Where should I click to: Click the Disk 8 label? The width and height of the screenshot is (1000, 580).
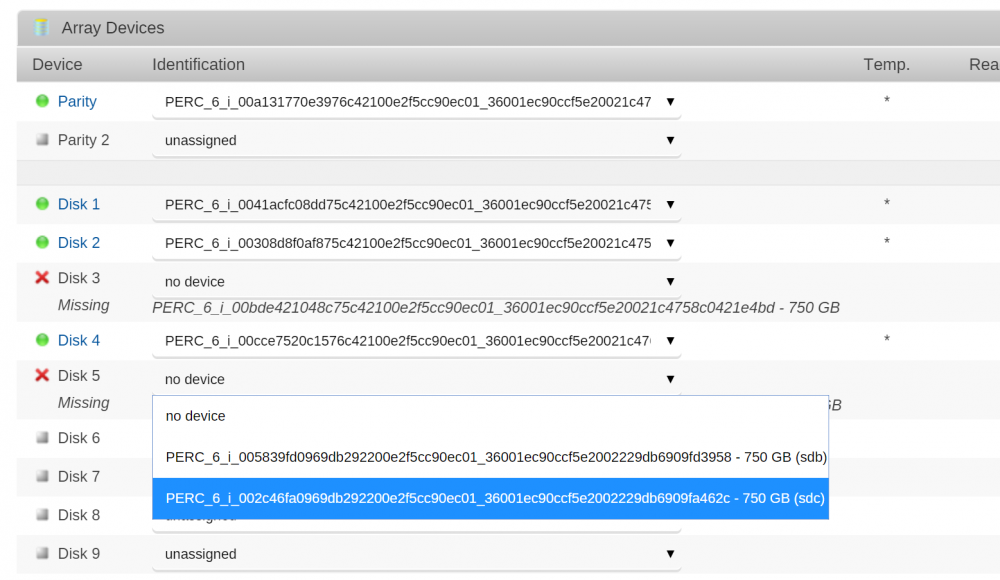click(x=78, y=515)
